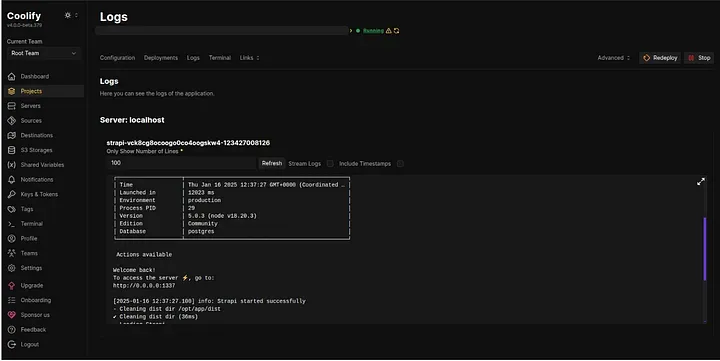Image resolution: width=720 pixels, height=361 pixels.
Task: Open the sidebar Terminal prompt icon
Action: (12, 224)
